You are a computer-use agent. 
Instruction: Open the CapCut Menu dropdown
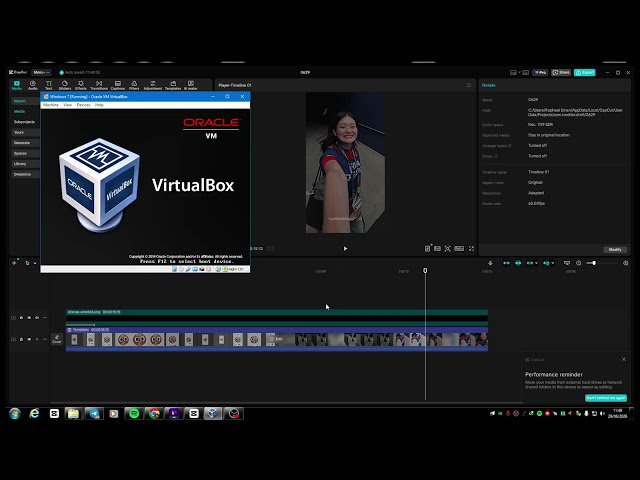[41, 72]
